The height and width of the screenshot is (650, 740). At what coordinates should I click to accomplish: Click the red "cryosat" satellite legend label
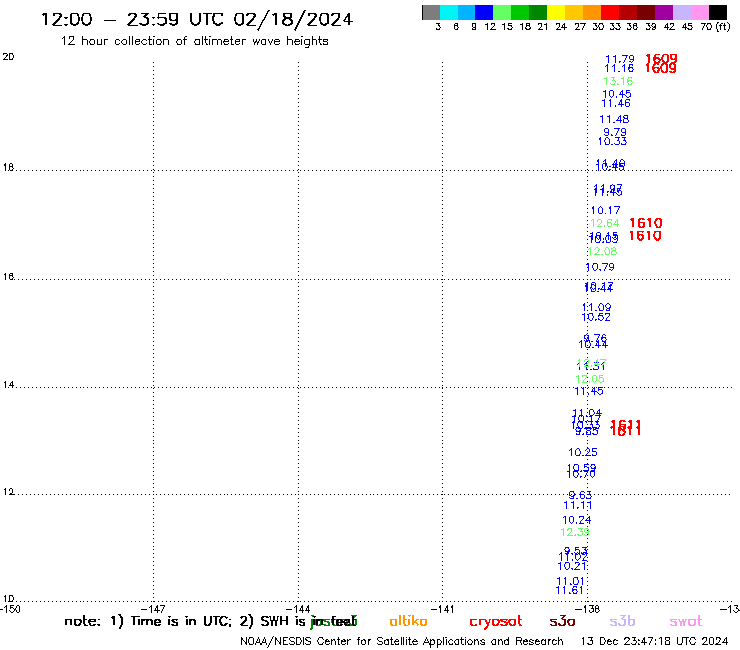tap(496, 622)
